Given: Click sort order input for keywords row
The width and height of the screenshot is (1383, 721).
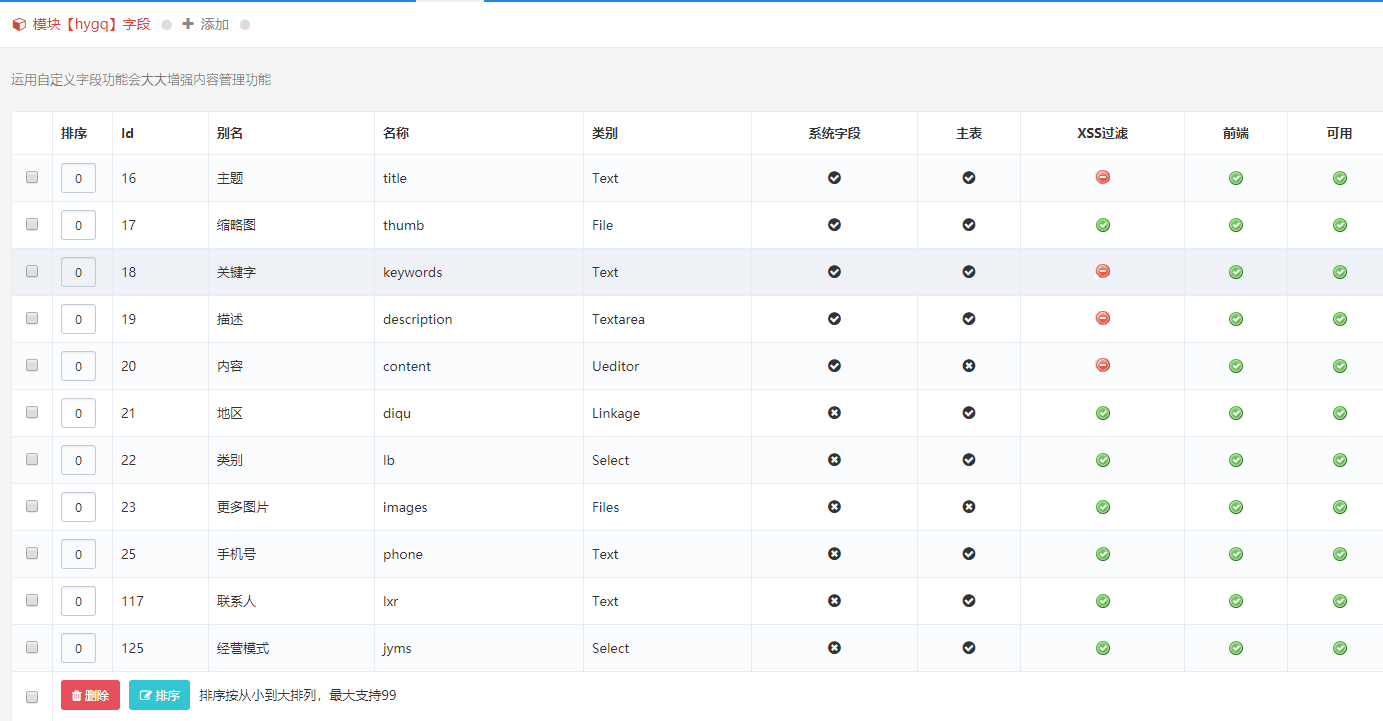Looking at the screenshot, I should click(x=78, y=272).
